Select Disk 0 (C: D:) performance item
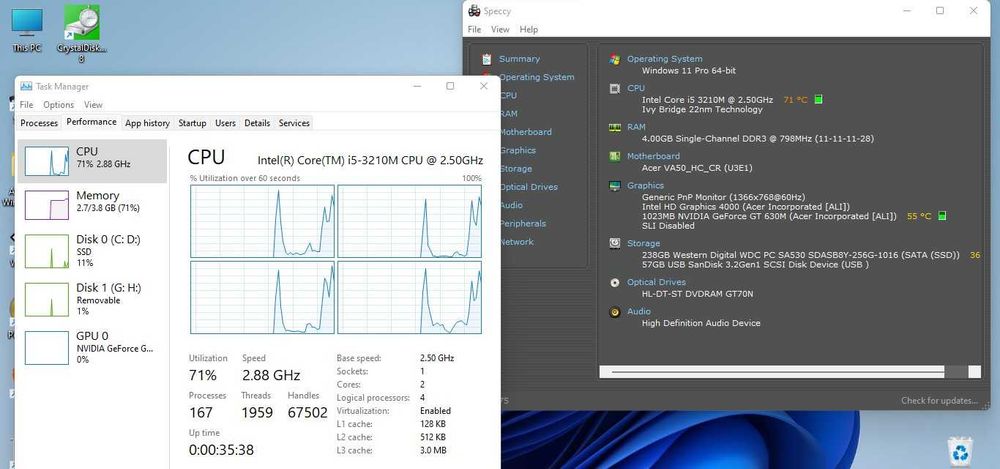Viewport: 1000px width, 469px height. click(93, 251)
